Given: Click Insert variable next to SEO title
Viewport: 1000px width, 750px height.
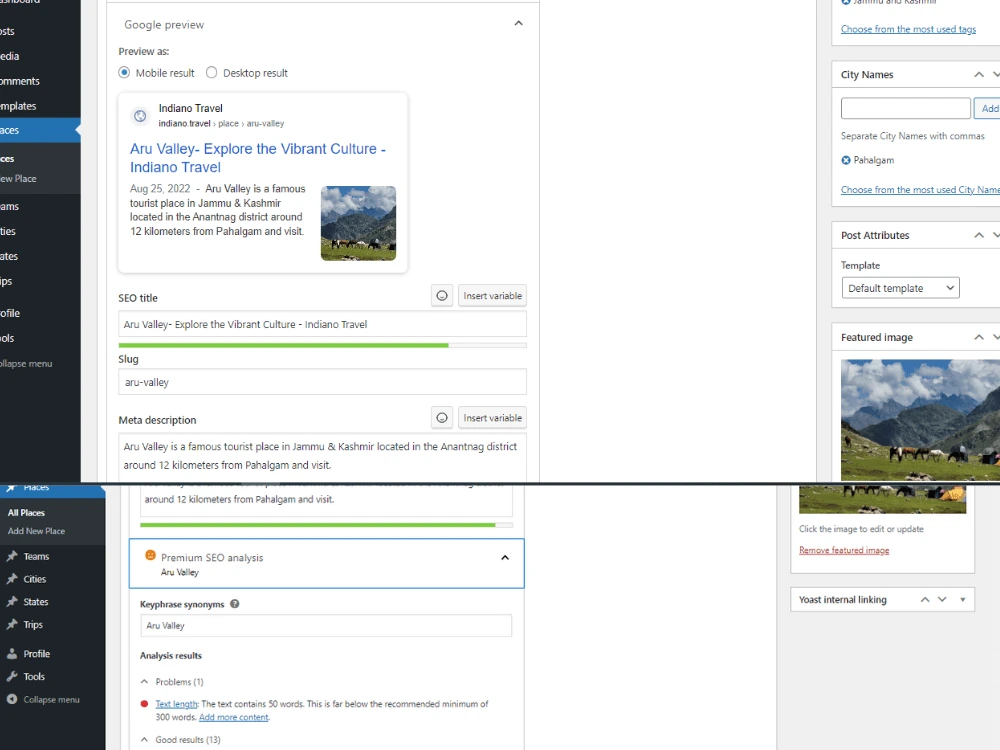Looking at the screenshot, I should tap(492, 296).
